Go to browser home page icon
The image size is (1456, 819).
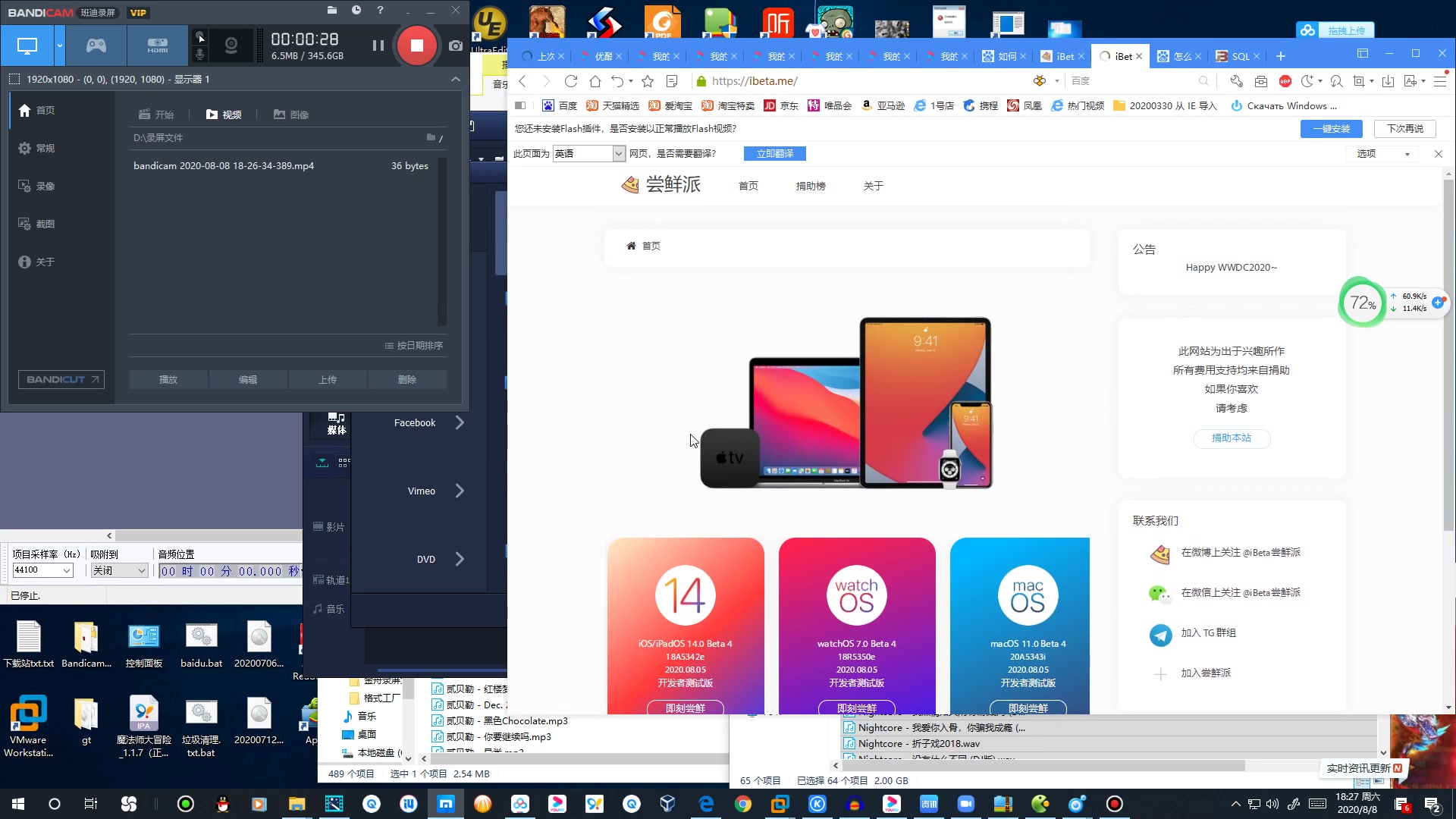595,81
